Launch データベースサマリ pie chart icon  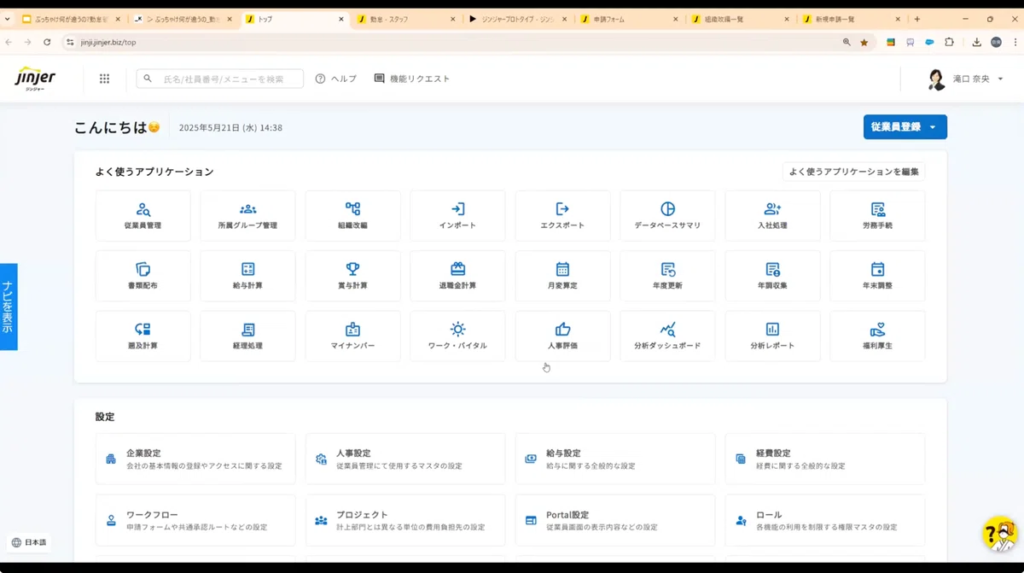pyautogui.click(x=667, y=216)
